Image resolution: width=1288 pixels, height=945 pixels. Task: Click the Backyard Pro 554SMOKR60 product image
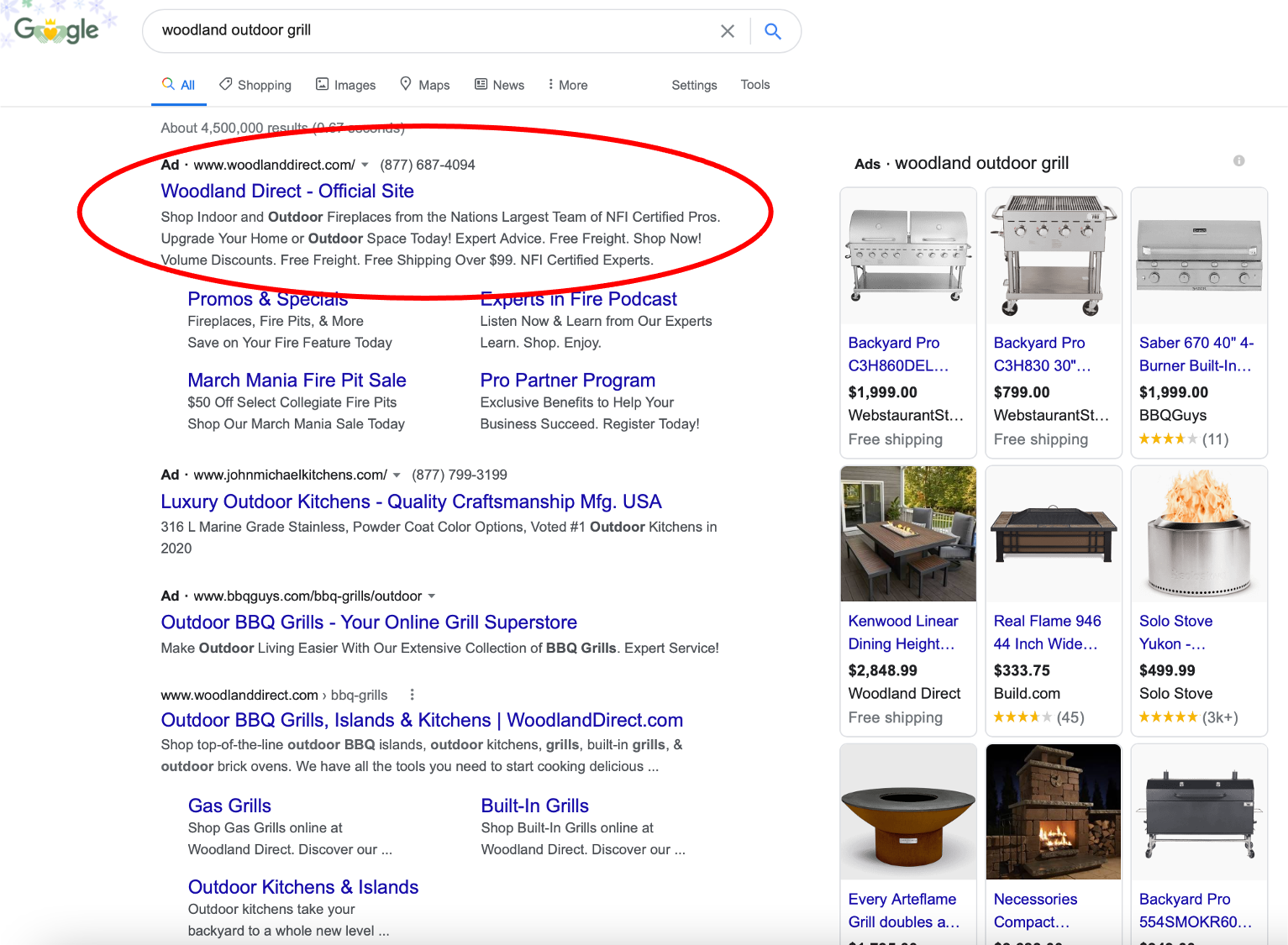(1199, 812)
